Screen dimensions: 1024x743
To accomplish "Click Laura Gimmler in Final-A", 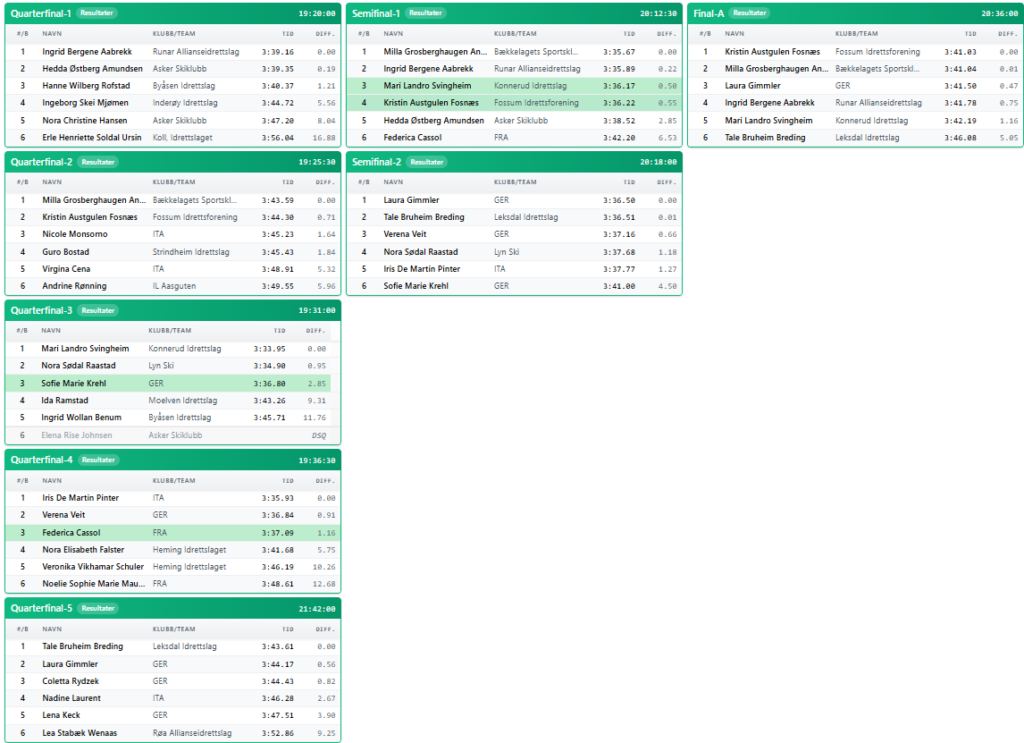I will tap(752, 86).
